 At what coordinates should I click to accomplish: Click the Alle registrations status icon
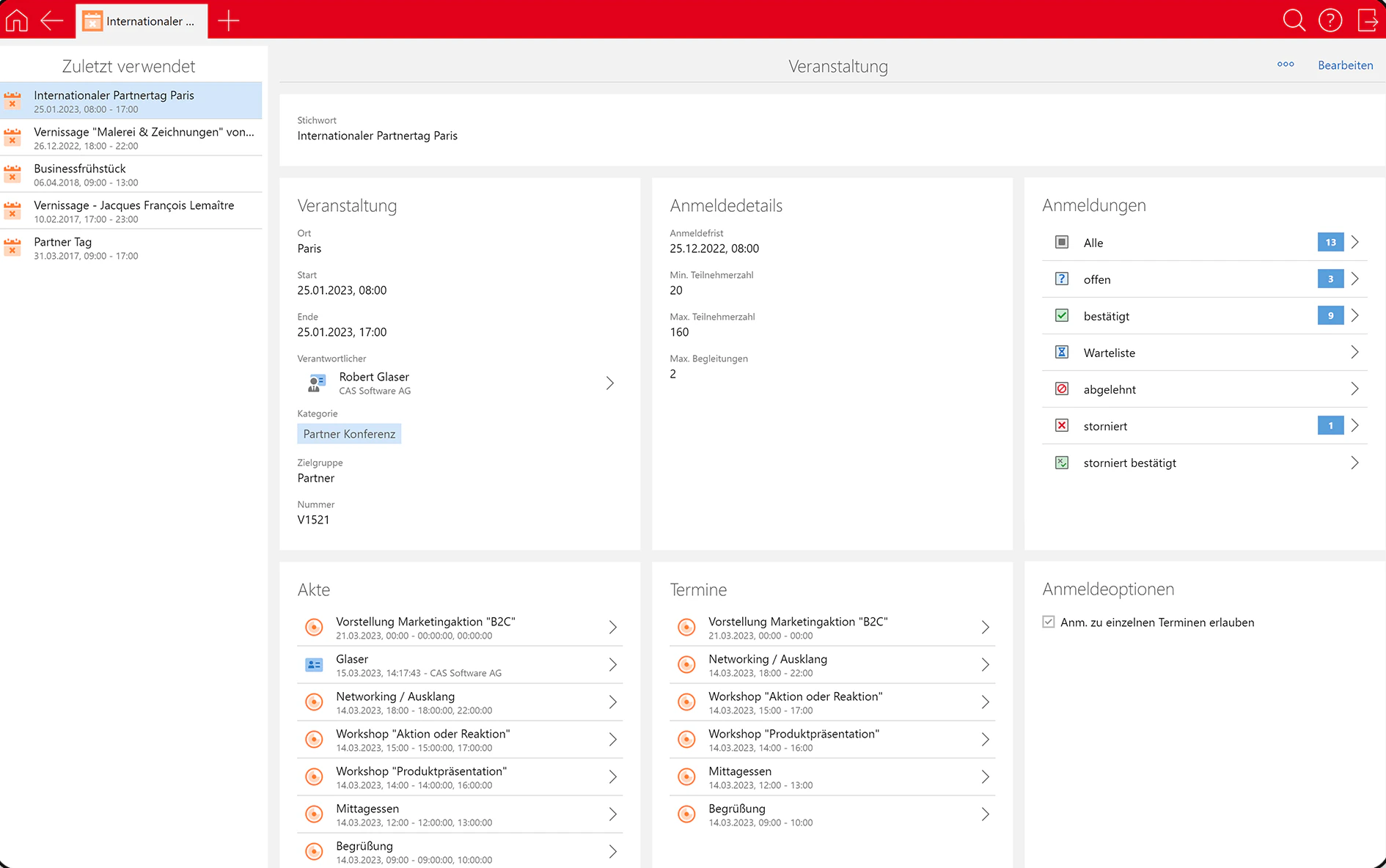click(x=1061, y=242)
